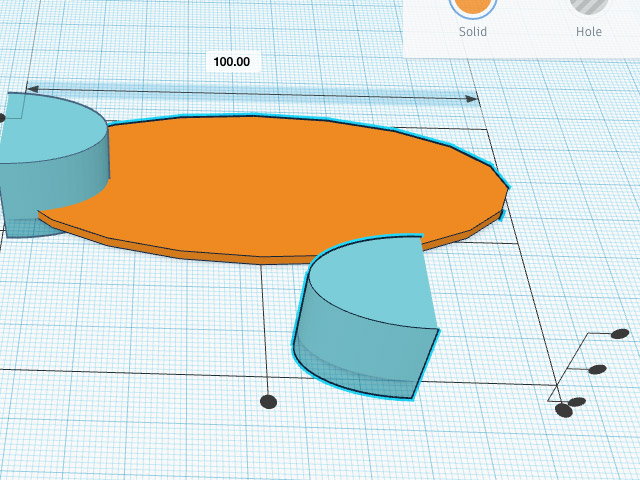This screenshot has height=480, width=640.
Task: Click right arrowhead of the 100.00 dimension line
Action: coord(472,98)
